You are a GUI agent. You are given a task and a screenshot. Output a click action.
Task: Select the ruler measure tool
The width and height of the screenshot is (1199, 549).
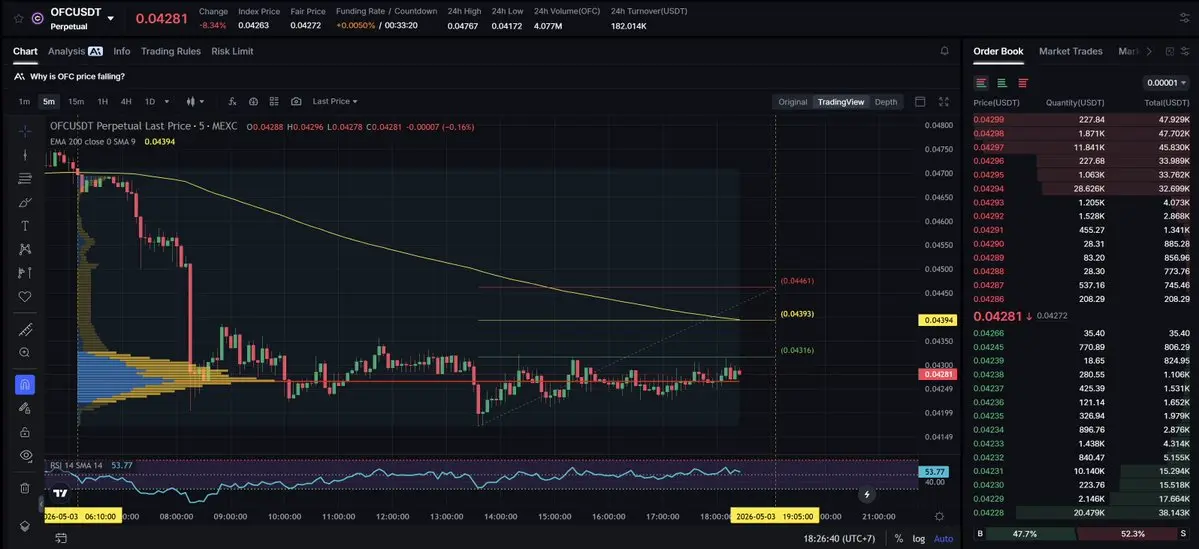[x=24, y=330]
